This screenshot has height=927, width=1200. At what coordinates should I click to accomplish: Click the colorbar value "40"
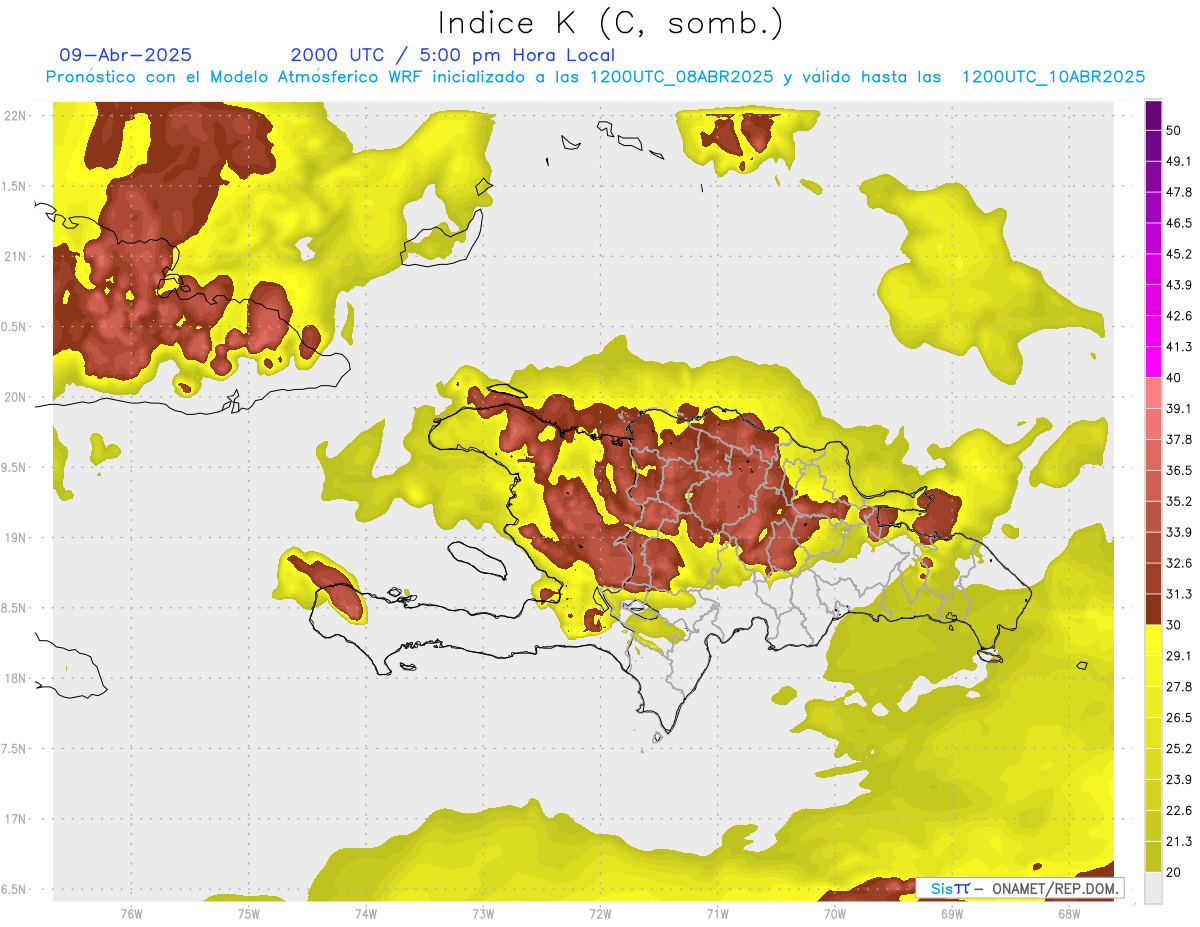pyautogui.click(x=1174, y=378)
